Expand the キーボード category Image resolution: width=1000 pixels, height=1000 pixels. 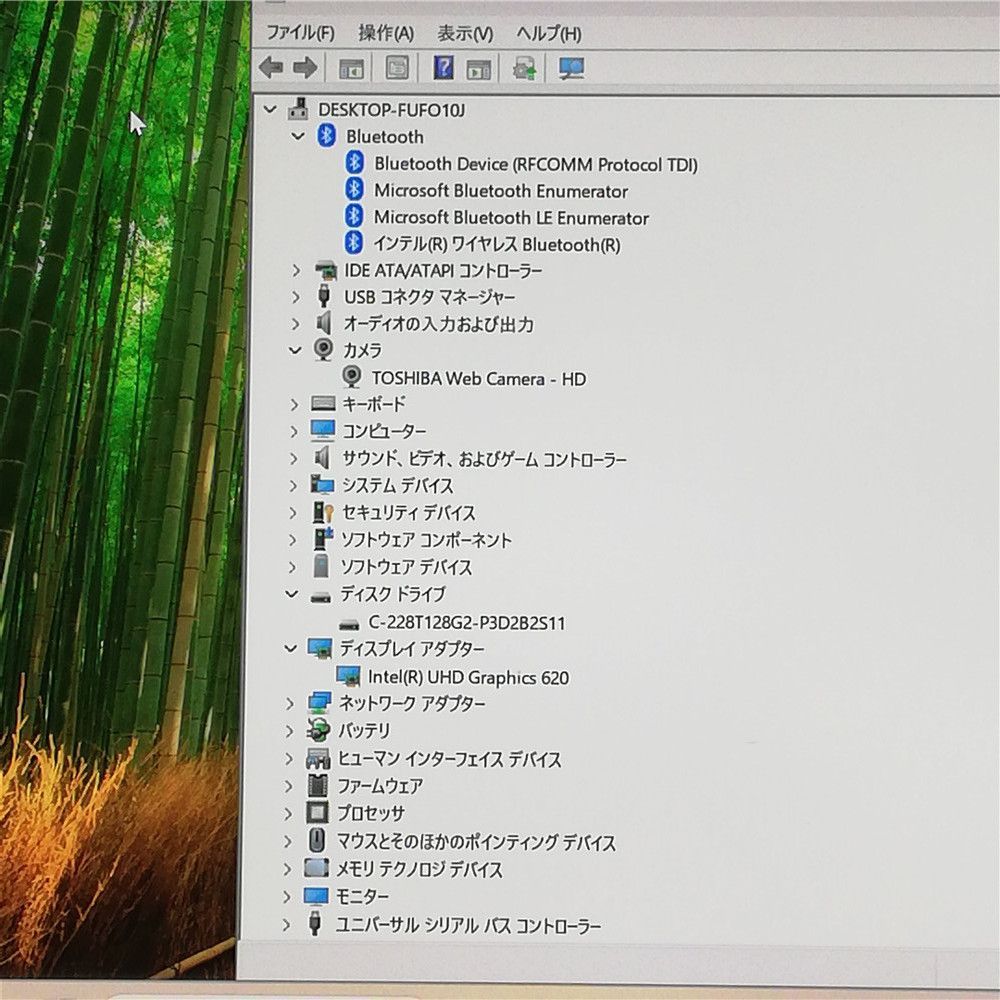pos(294,404)
